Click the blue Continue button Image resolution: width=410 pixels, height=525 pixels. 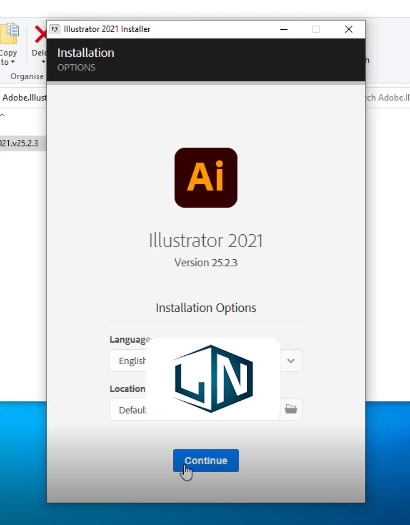click(x=206, y=460)
